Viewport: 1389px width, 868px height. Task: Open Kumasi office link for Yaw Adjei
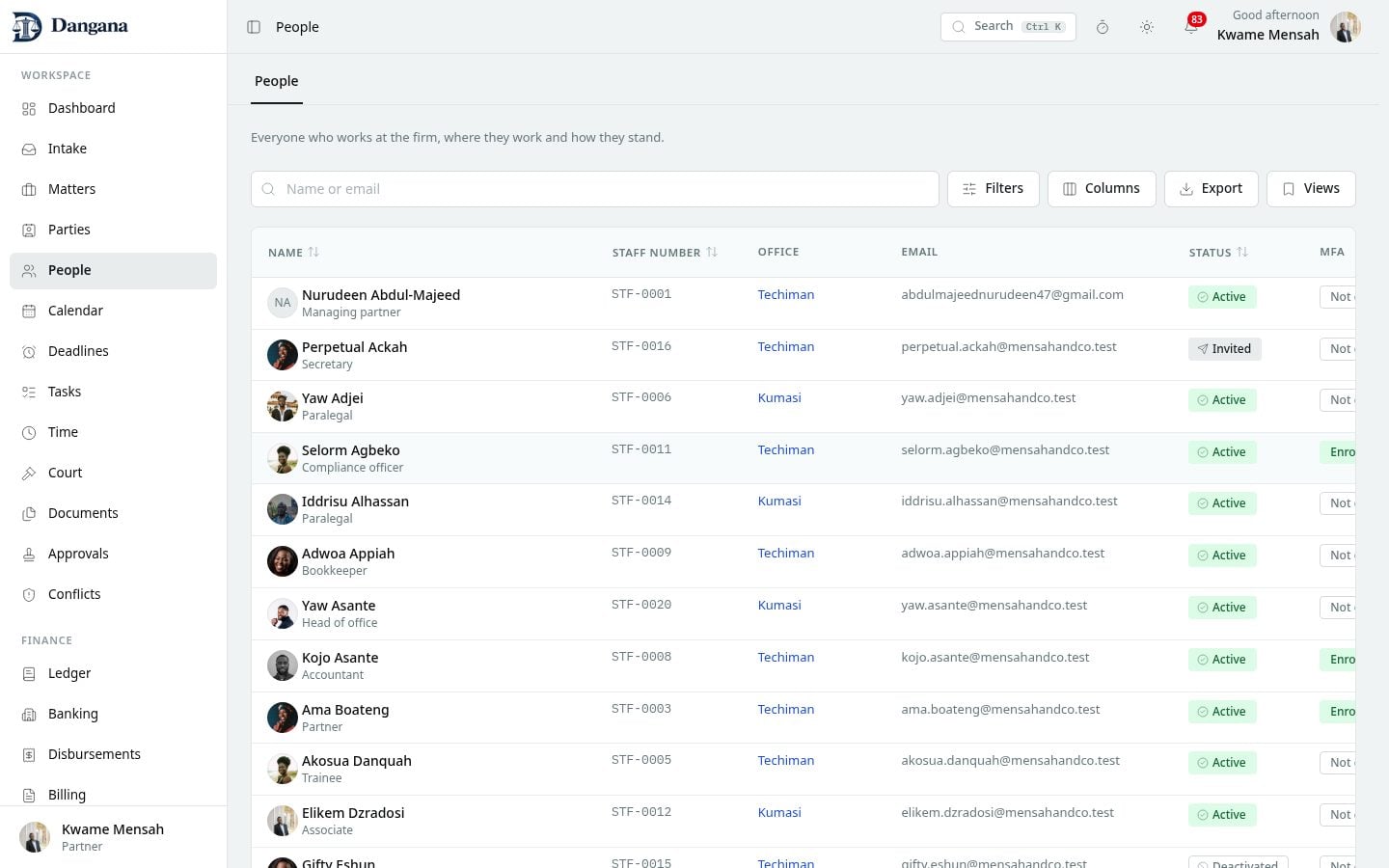[x=779, y=398]
